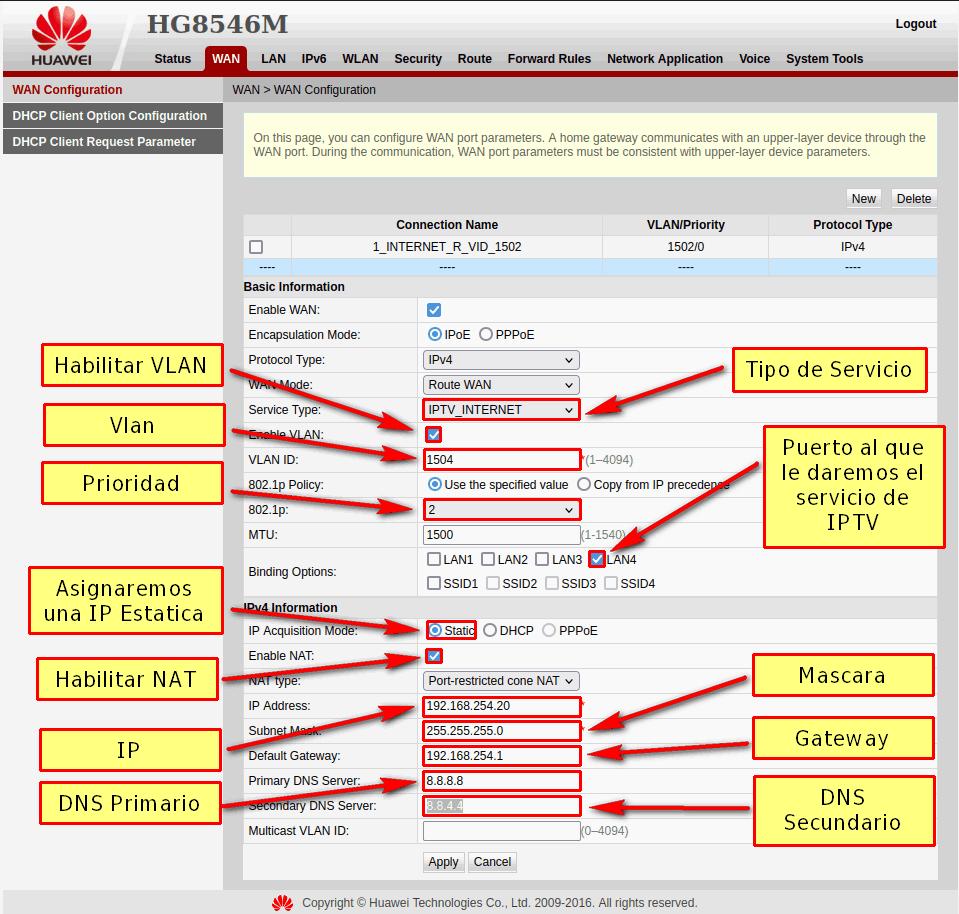959x914 pixels.
Task: Click the Default Gateway field
Action: [502, 756]
